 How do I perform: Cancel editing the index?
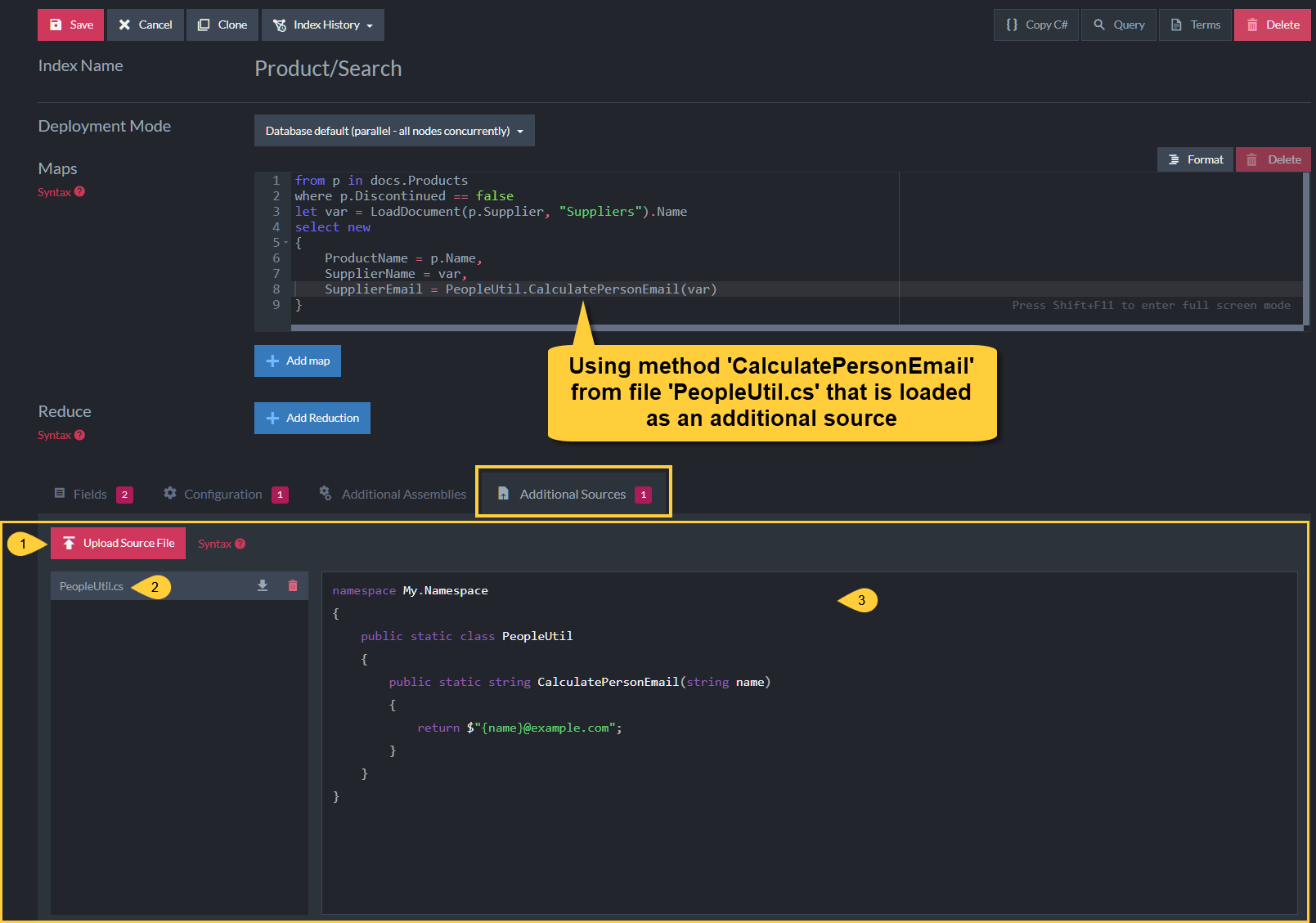click(x=145, y=25)
